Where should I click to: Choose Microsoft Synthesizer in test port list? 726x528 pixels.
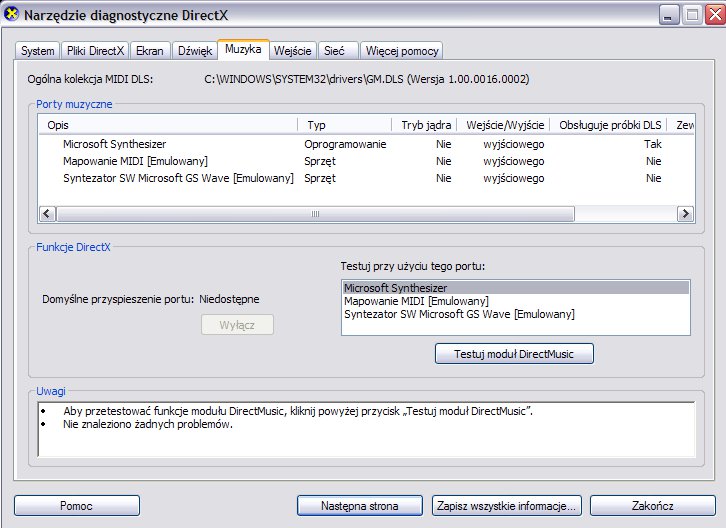(x=516, y=288)
